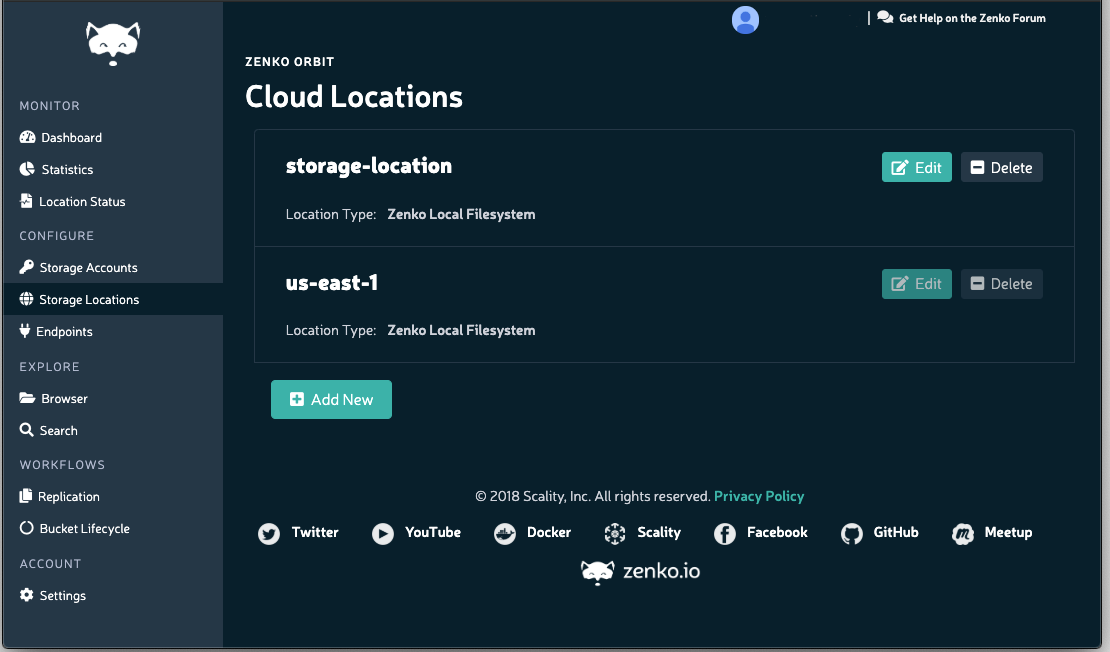This screenshot has height=652, width=1110.
Task: Click the zenko.io footer logo
Action: (640, 571)
